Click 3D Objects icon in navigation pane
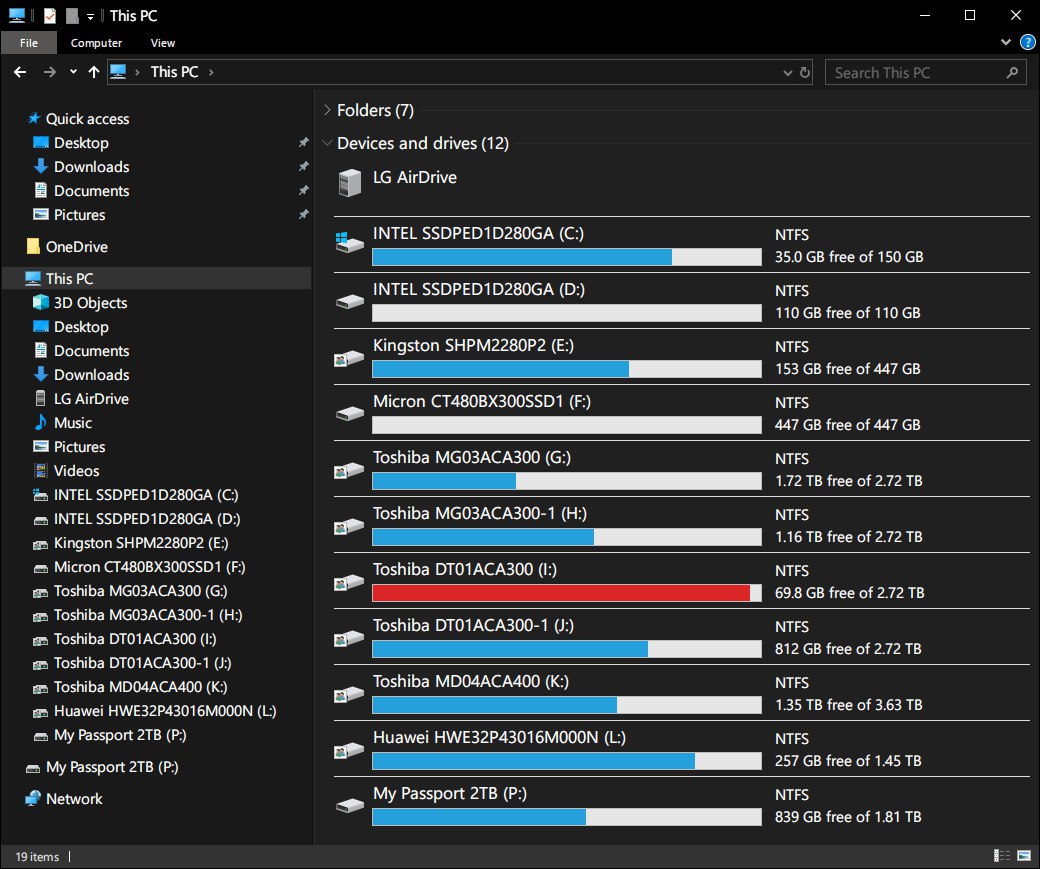1040x869 pixels. click(x=41, y=303)
